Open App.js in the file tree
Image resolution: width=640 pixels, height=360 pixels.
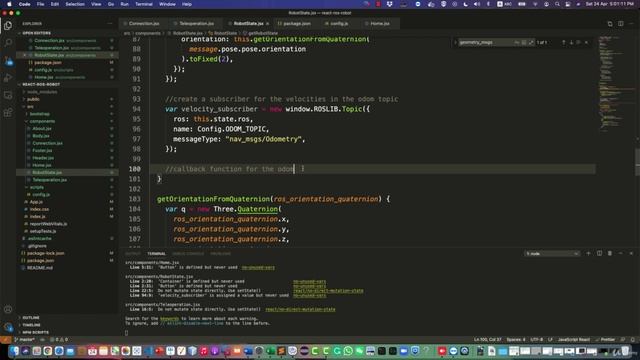pyautogui.click(x=36, y=202)
